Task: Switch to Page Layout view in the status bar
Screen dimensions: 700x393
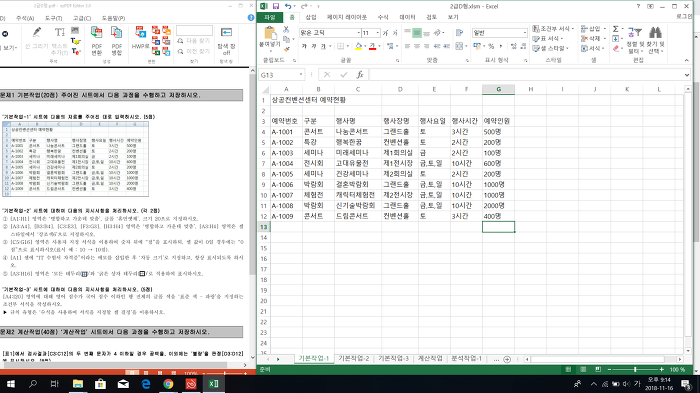Action: coord(583,369)
